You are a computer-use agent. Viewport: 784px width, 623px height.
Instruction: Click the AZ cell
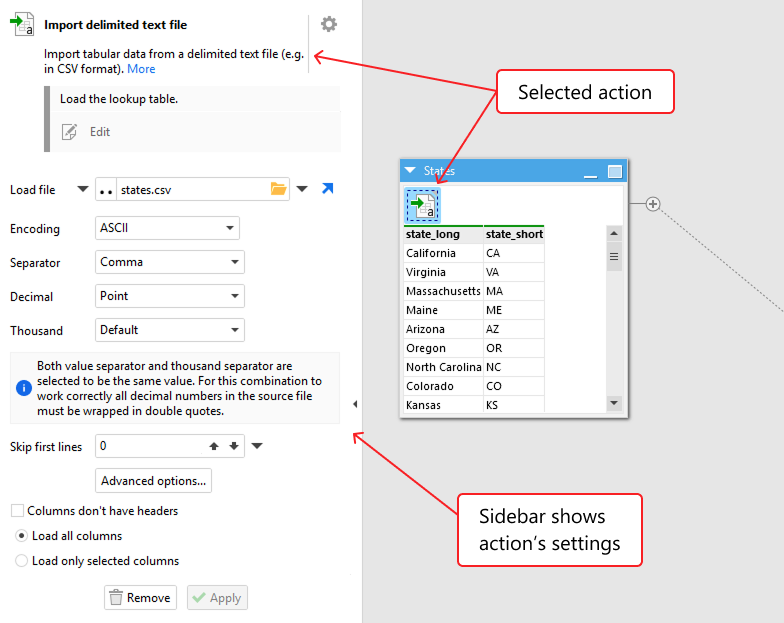click(514, 329)
